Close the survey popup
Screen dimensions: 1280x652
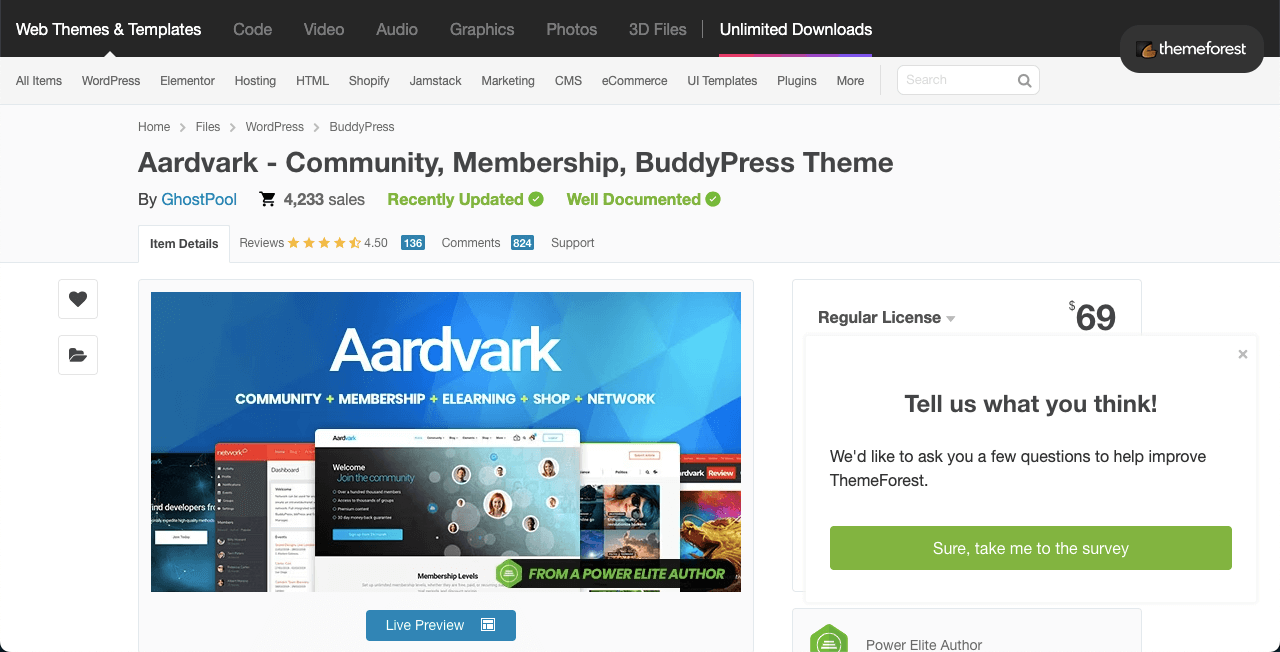[x=1243, y=354]
